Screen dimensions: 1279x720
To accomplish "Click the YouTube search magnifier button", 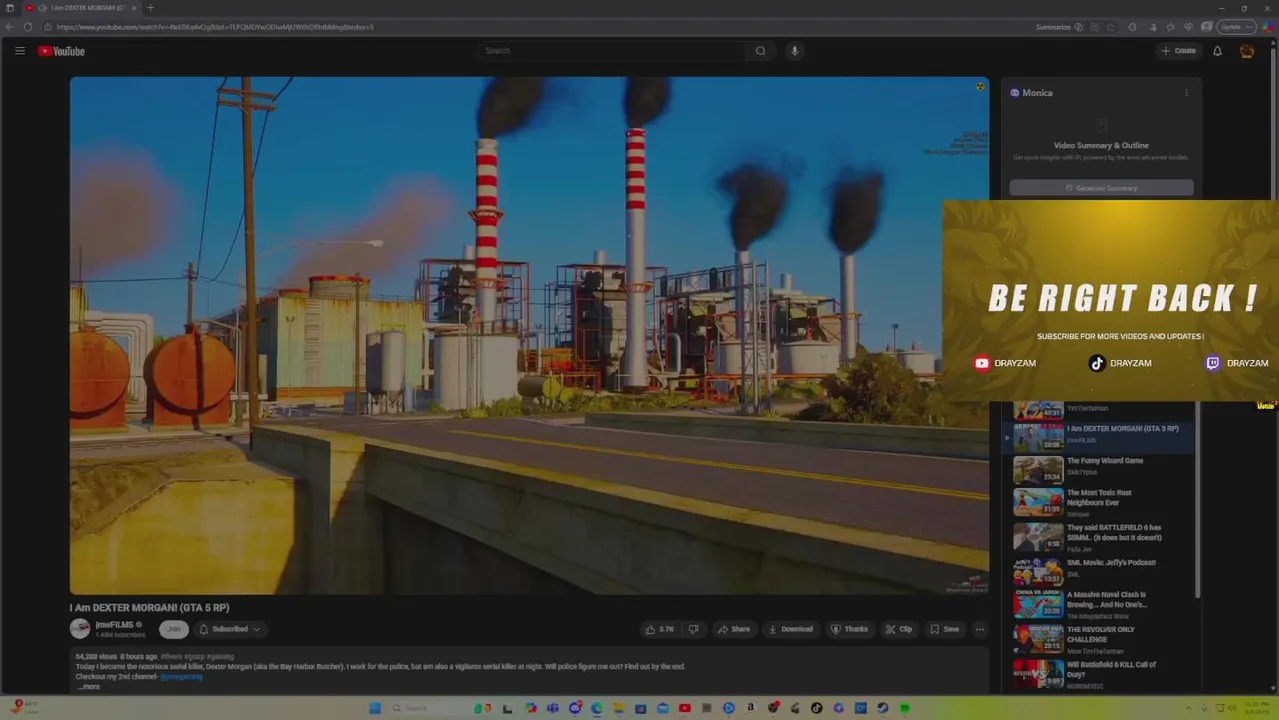I will click(760, 51).
